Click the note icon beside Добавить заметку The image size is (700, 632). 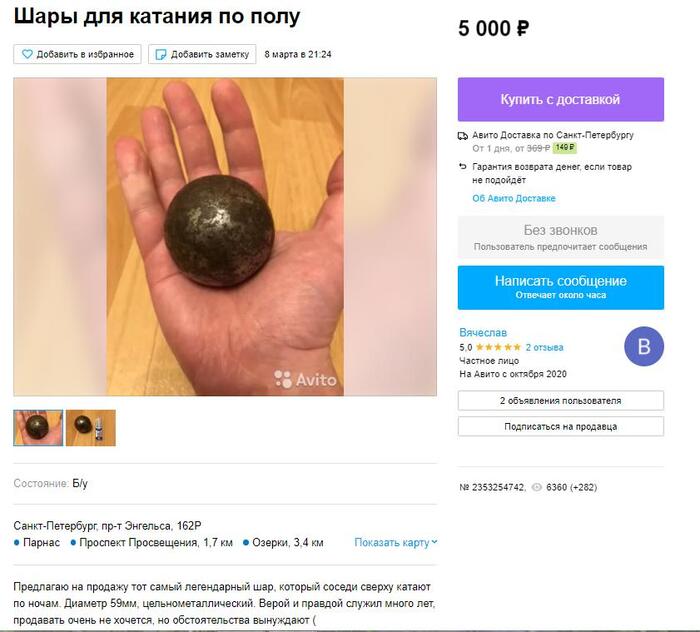pyautogui.click(x=160, y=54)
